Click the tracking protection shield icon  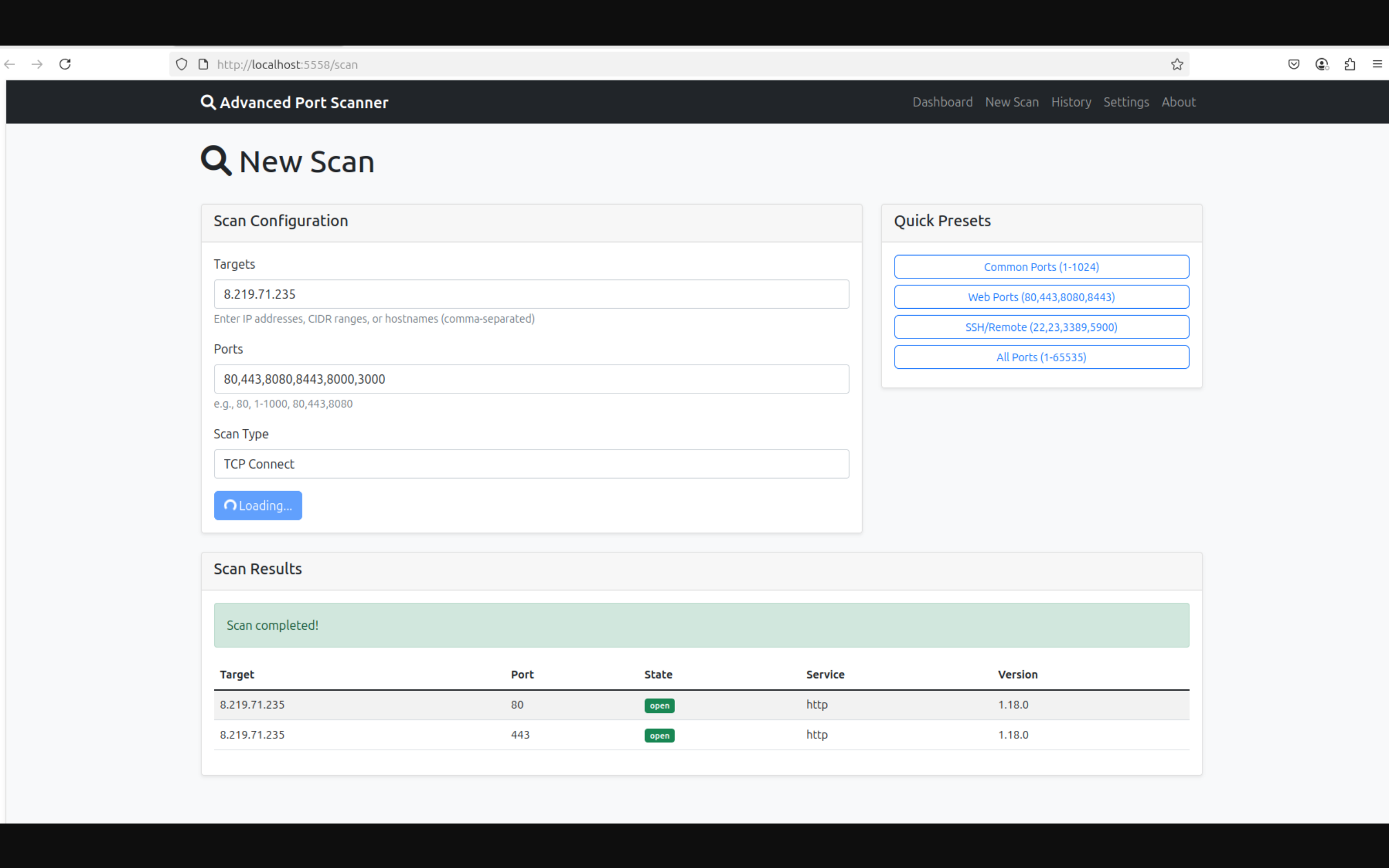click(x=181, y=65)
